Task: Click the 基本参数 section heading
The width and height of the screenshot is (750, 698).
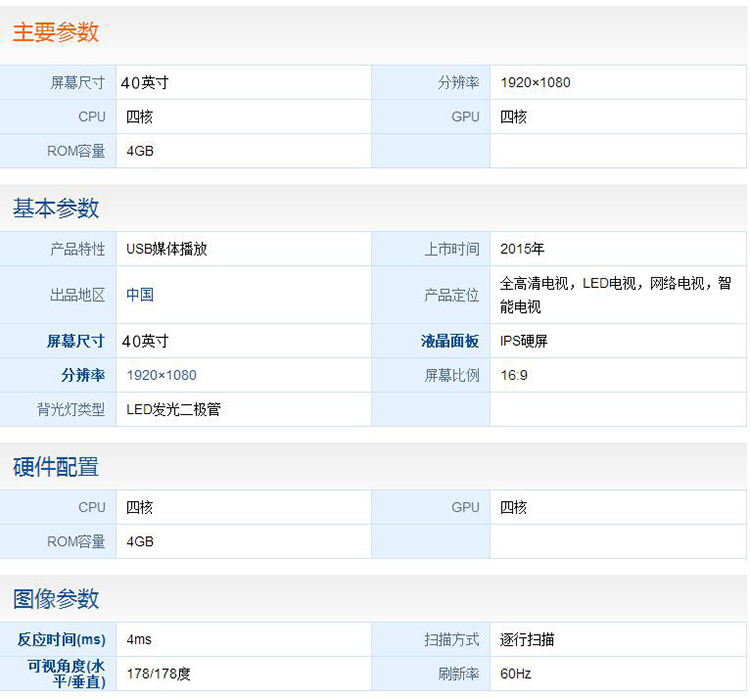Action: pos(56,208)
